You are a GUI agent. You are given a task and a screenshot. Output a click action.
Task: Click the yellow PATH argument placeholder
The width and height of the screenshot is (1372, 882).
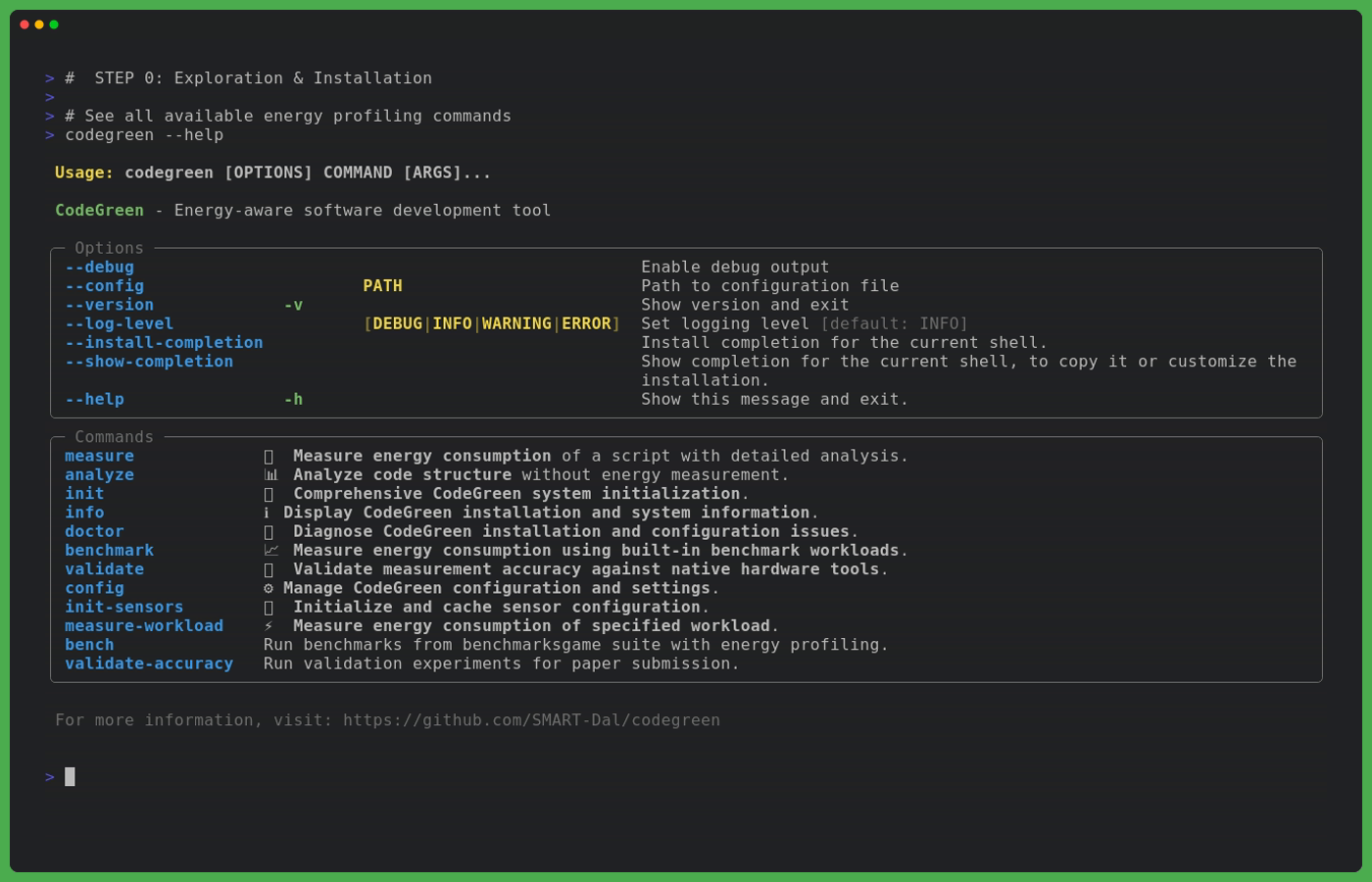(382, 286)
